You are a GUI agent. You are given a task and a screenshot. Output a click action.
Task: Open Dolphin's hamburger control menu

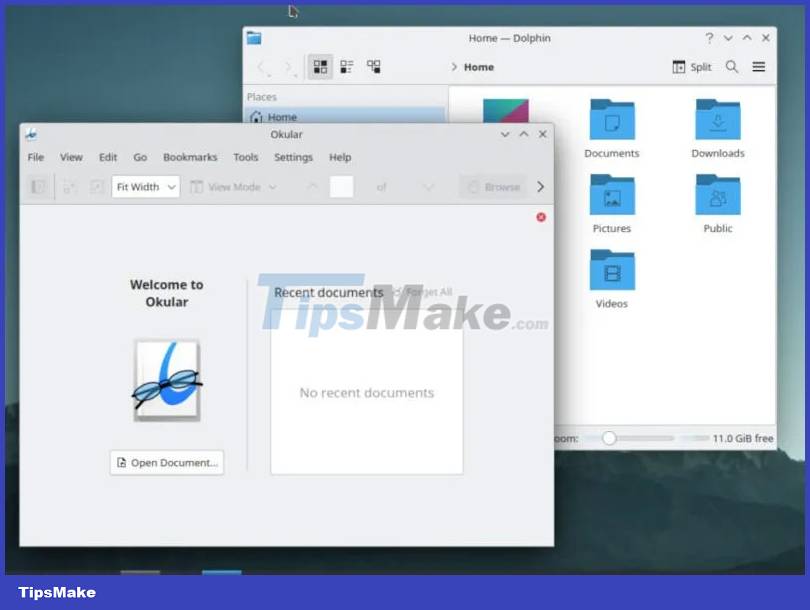coord(759,67)
